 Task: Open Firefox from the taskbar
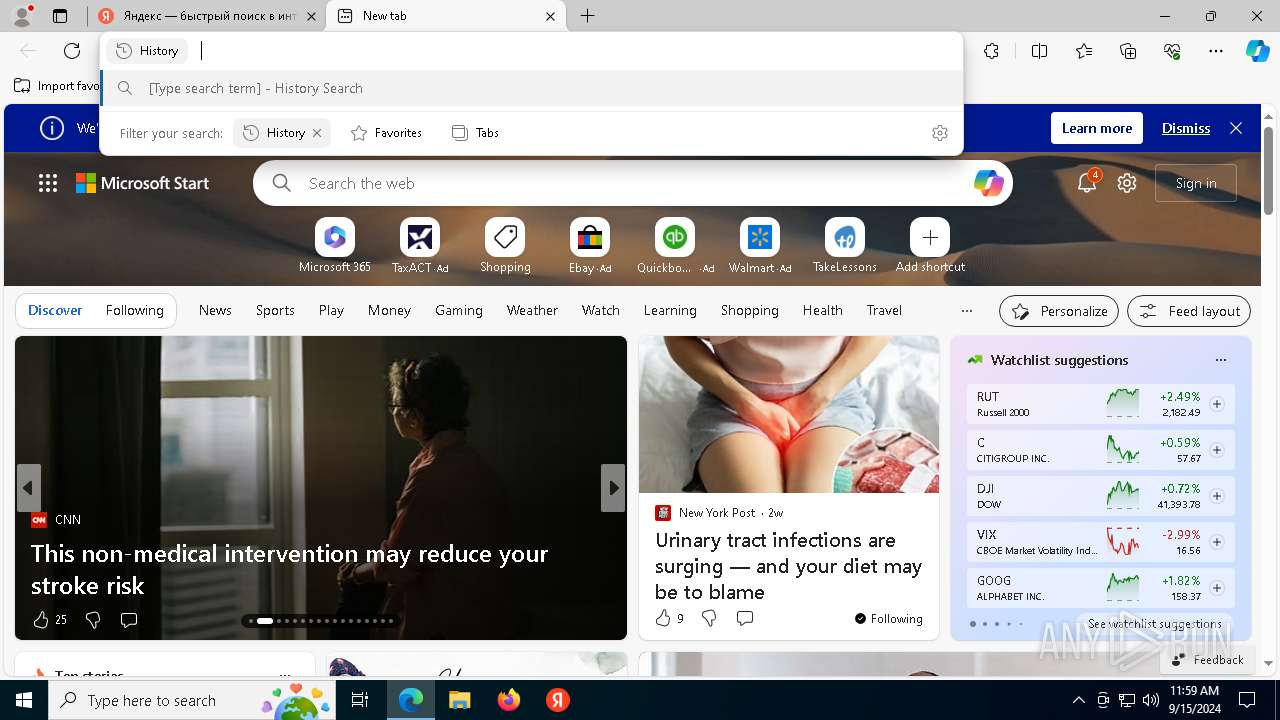pyautogui.click(x=509, y=700)
